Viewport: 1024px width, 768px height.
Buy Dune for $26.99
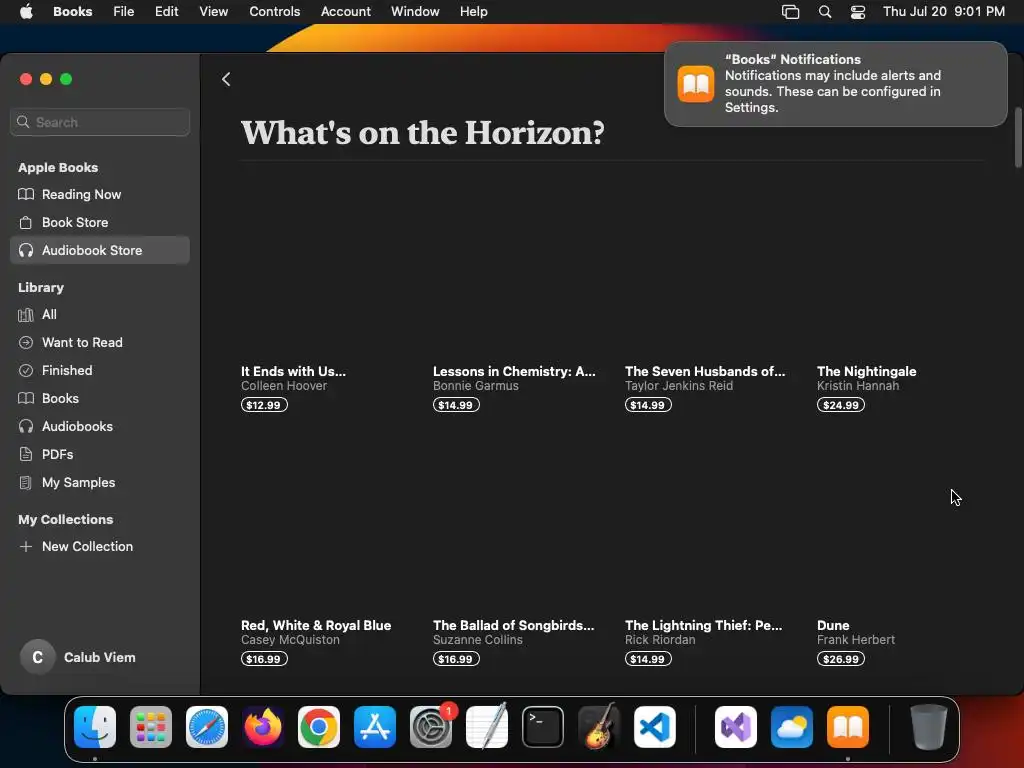[x=840, y=659]
